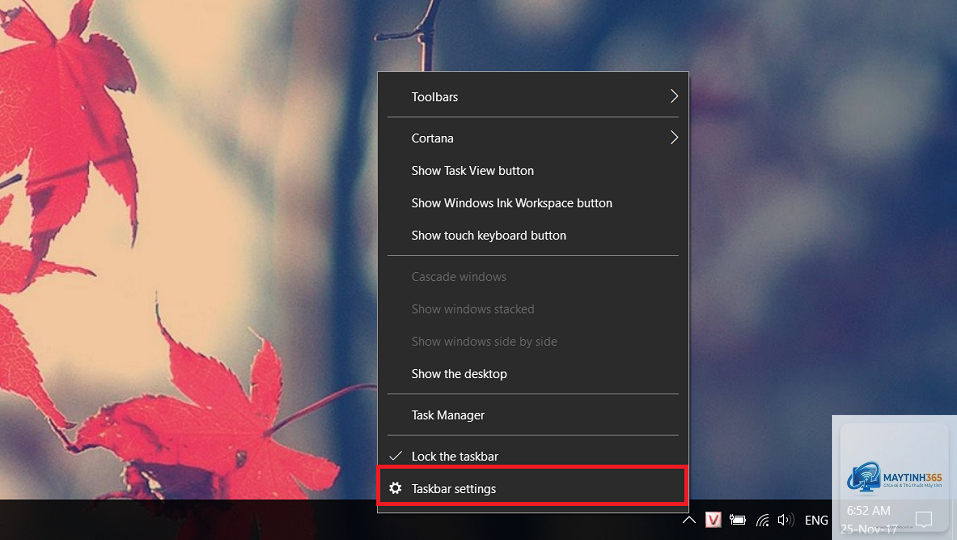The image size is (957, 540).
Task: Expand hidden tray icons chevron
Action: pos(689,520)
